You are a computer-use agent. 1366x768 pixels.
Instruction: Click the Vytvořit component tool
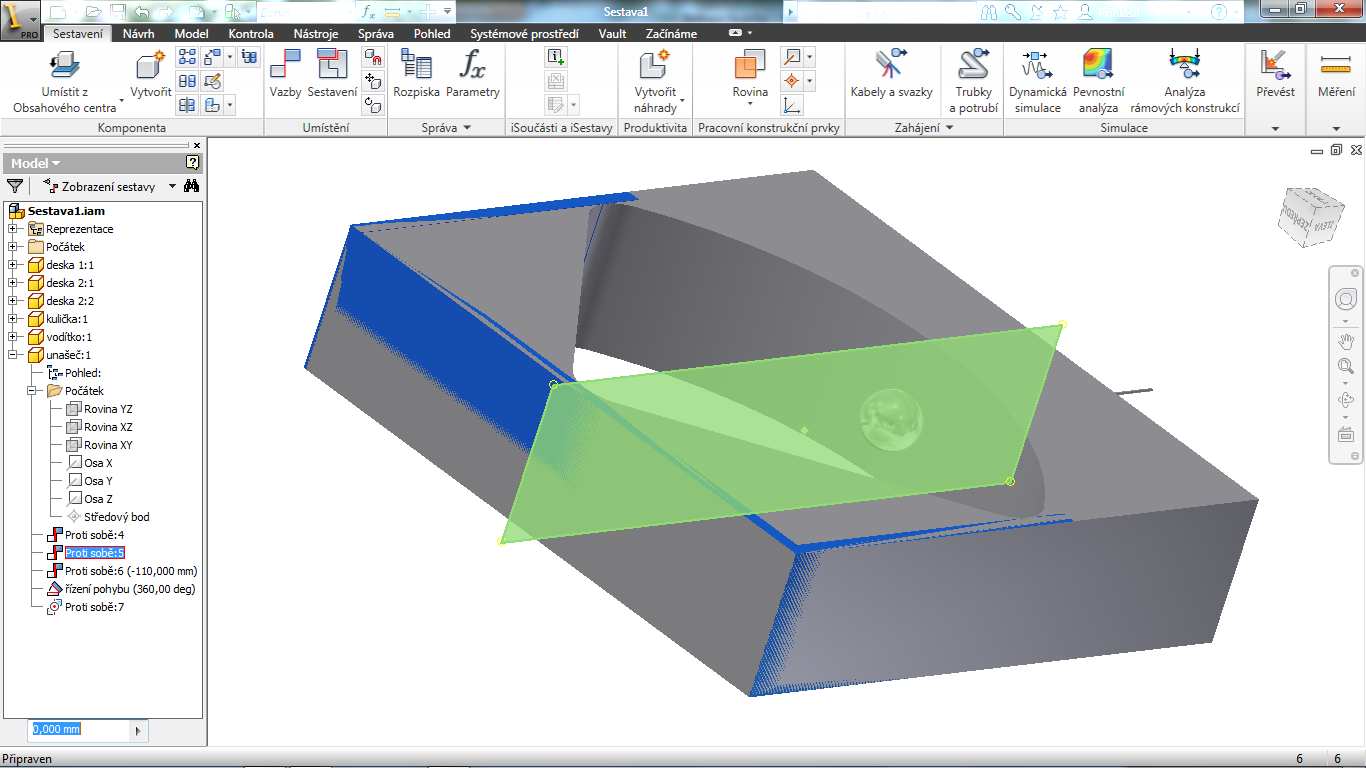(x=150, y=76)
